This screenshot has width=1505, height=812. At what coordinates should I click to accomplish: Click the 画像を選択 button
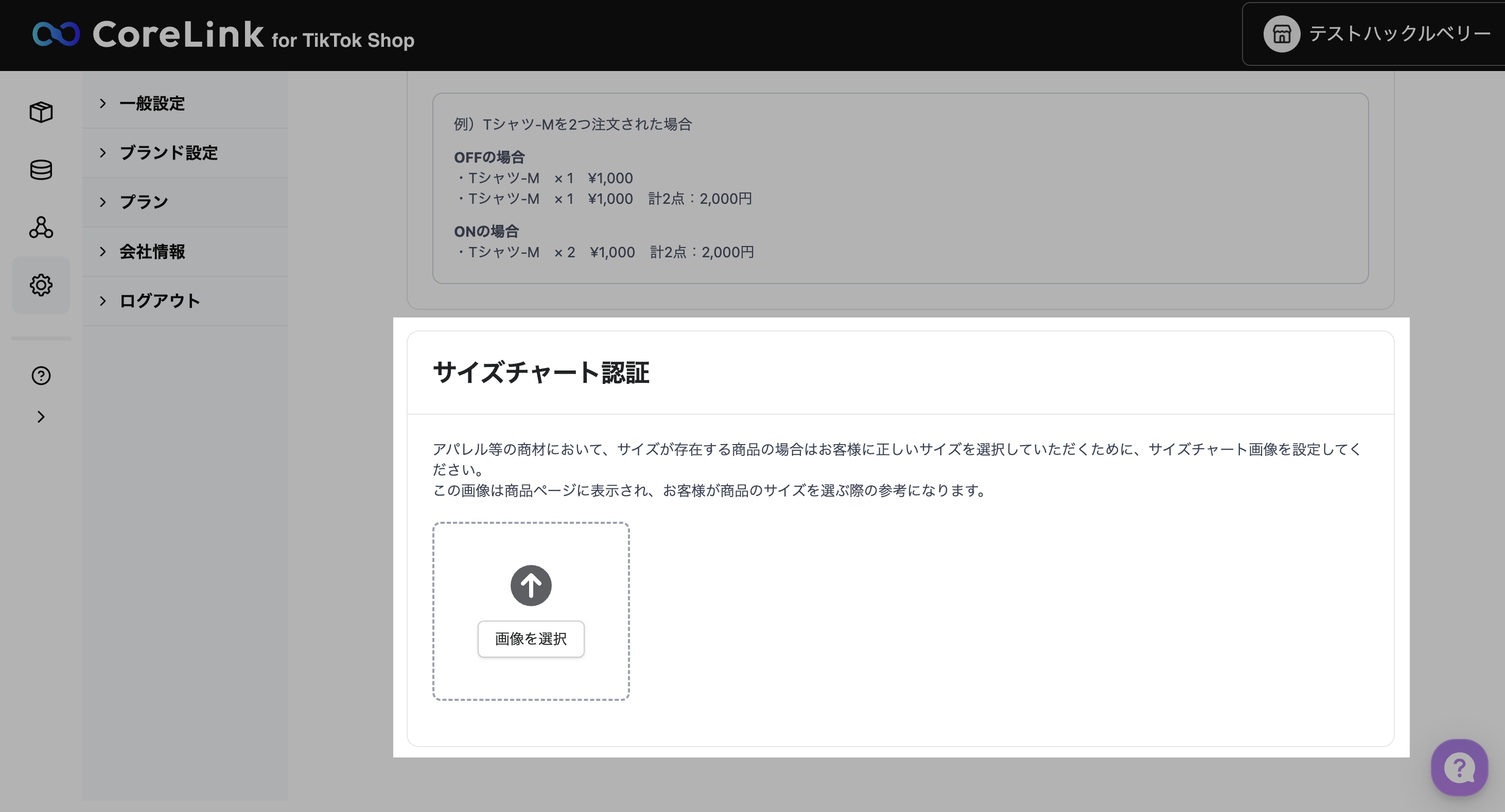point(531,639)
